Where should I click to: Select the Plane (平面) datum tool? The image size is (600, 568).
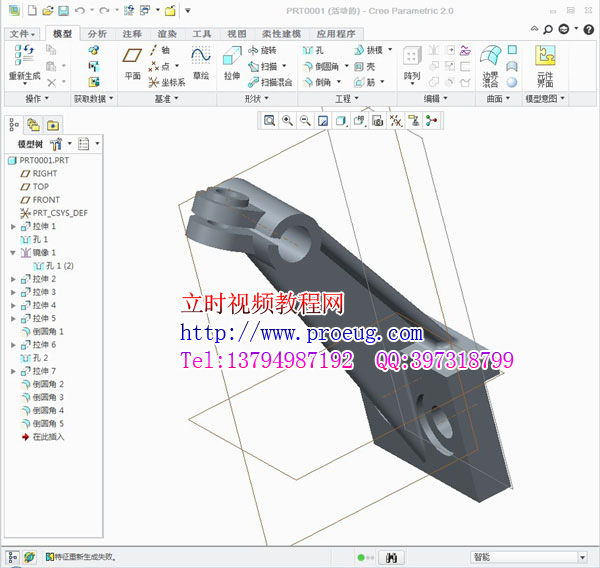[x=132, y=64]
